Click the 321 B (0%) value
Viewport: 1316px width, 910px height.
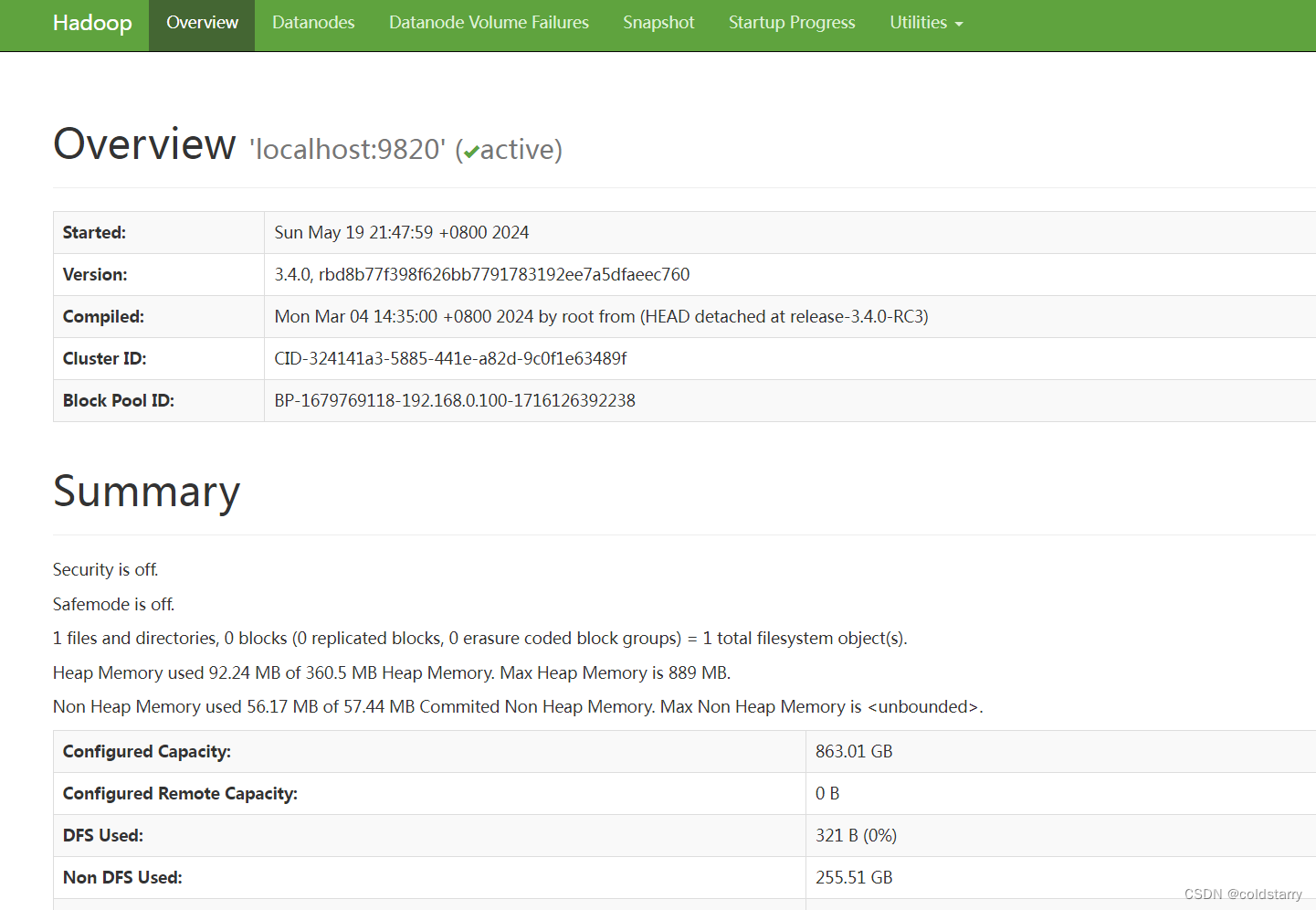pyautogui.click(x=856, y=835)
